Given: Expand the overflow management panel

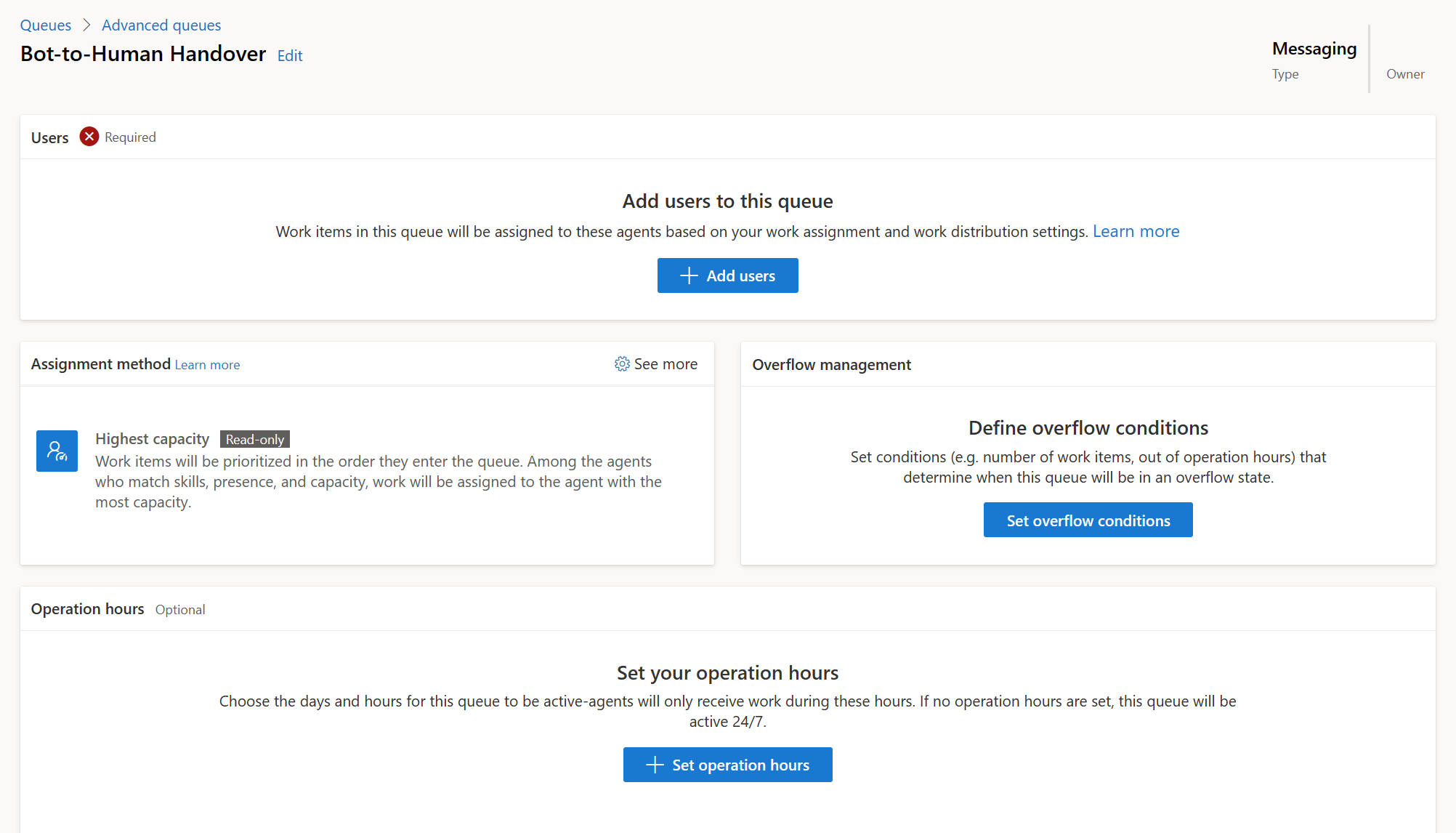Looking at the screenshot, I should pyautogui.click(x=831, y=363).
